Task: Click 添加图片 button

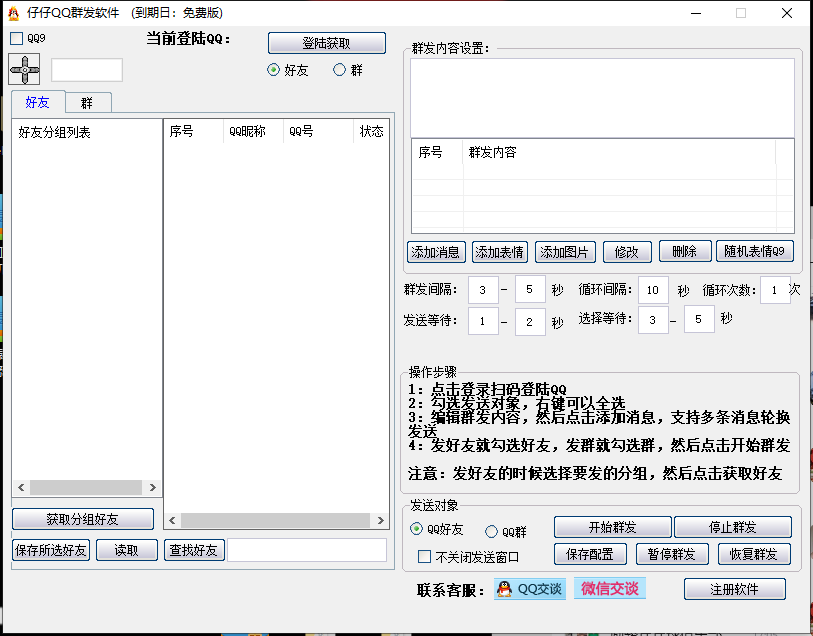Action: click(x=565, y=252)
